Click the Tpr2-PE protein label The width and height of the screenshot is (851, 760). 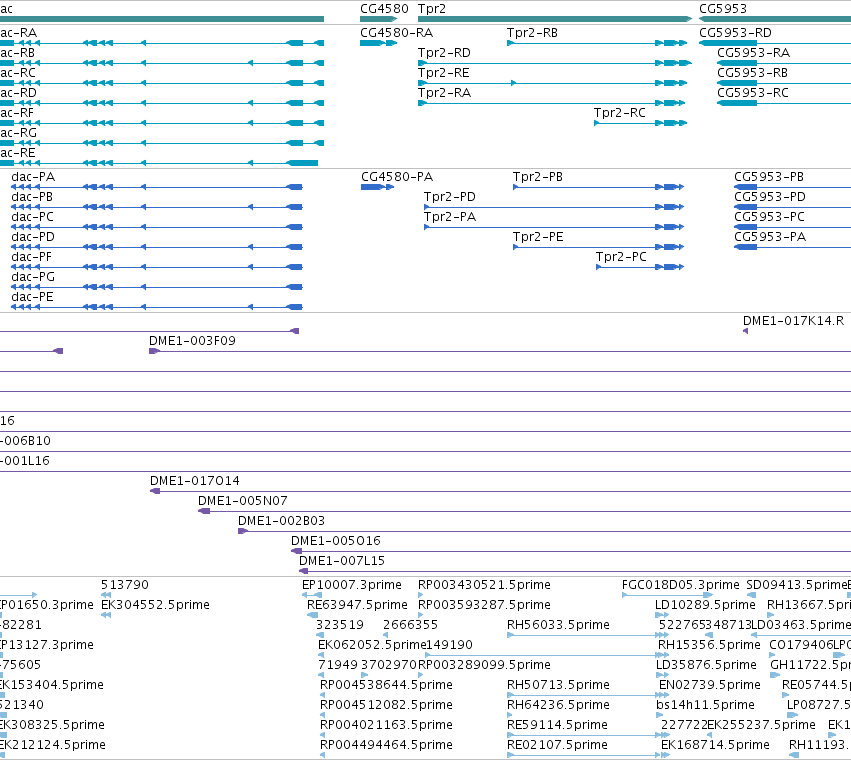538,237
